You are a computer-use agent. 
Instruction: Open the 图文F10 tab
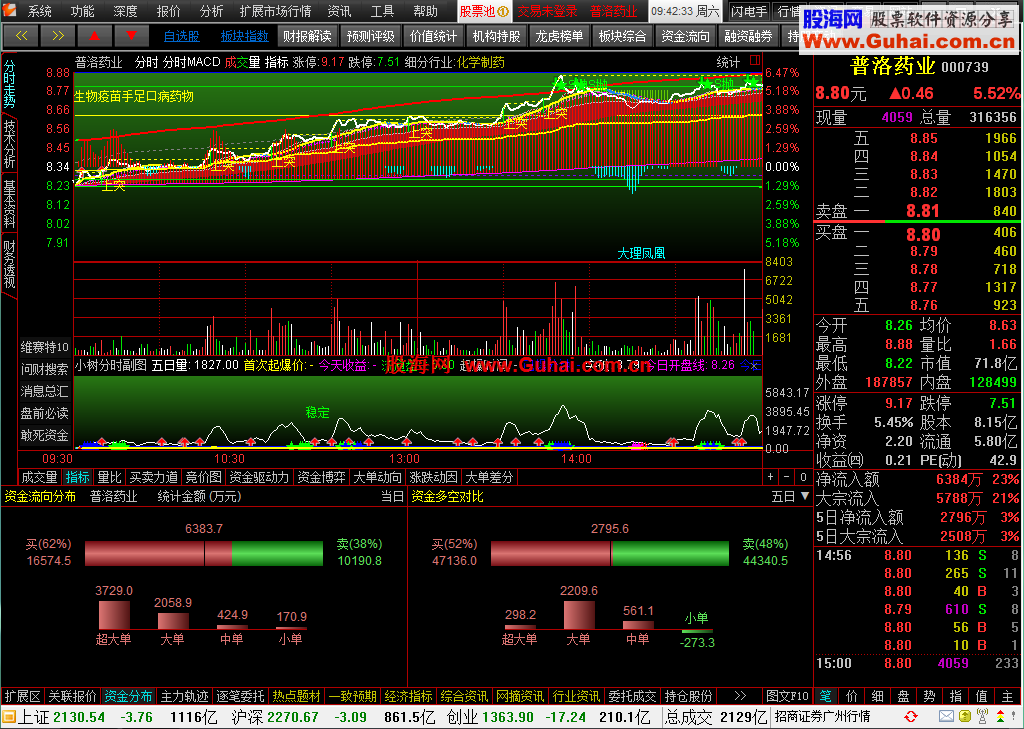point(787,696)
